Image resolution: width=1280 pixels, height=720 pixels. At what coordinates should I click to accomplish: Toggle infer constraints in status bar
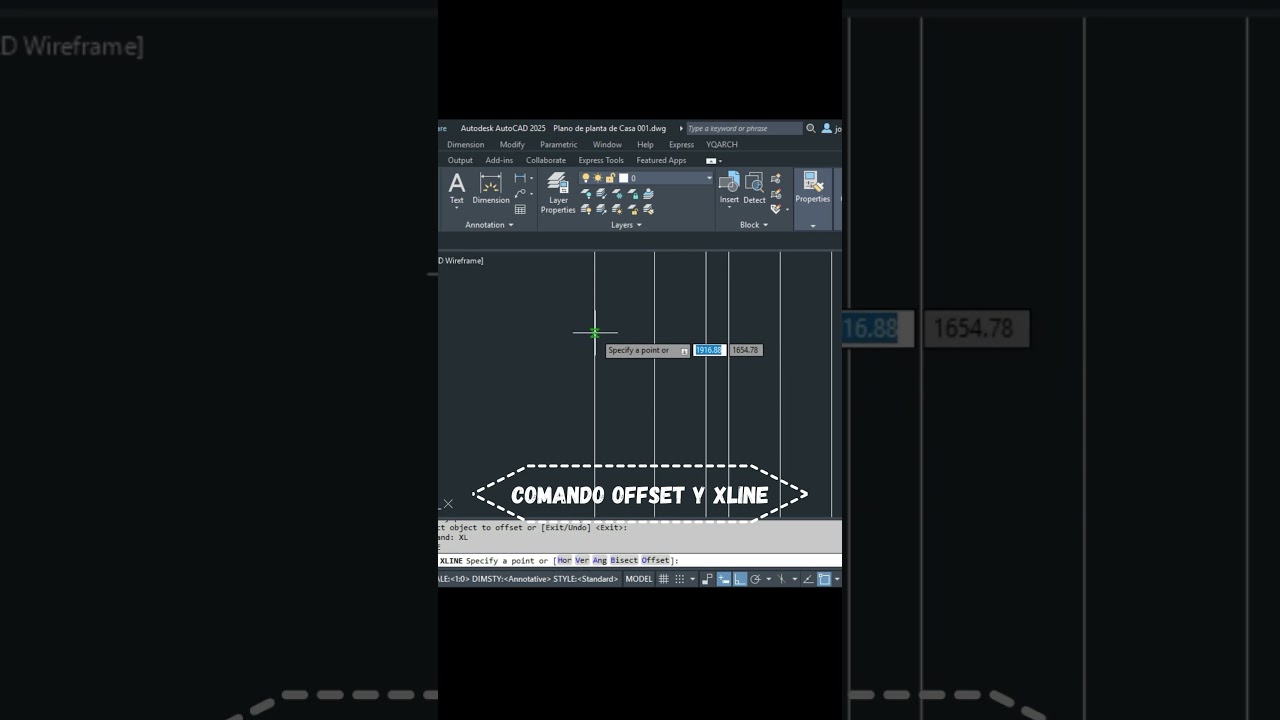pos(708,579)
